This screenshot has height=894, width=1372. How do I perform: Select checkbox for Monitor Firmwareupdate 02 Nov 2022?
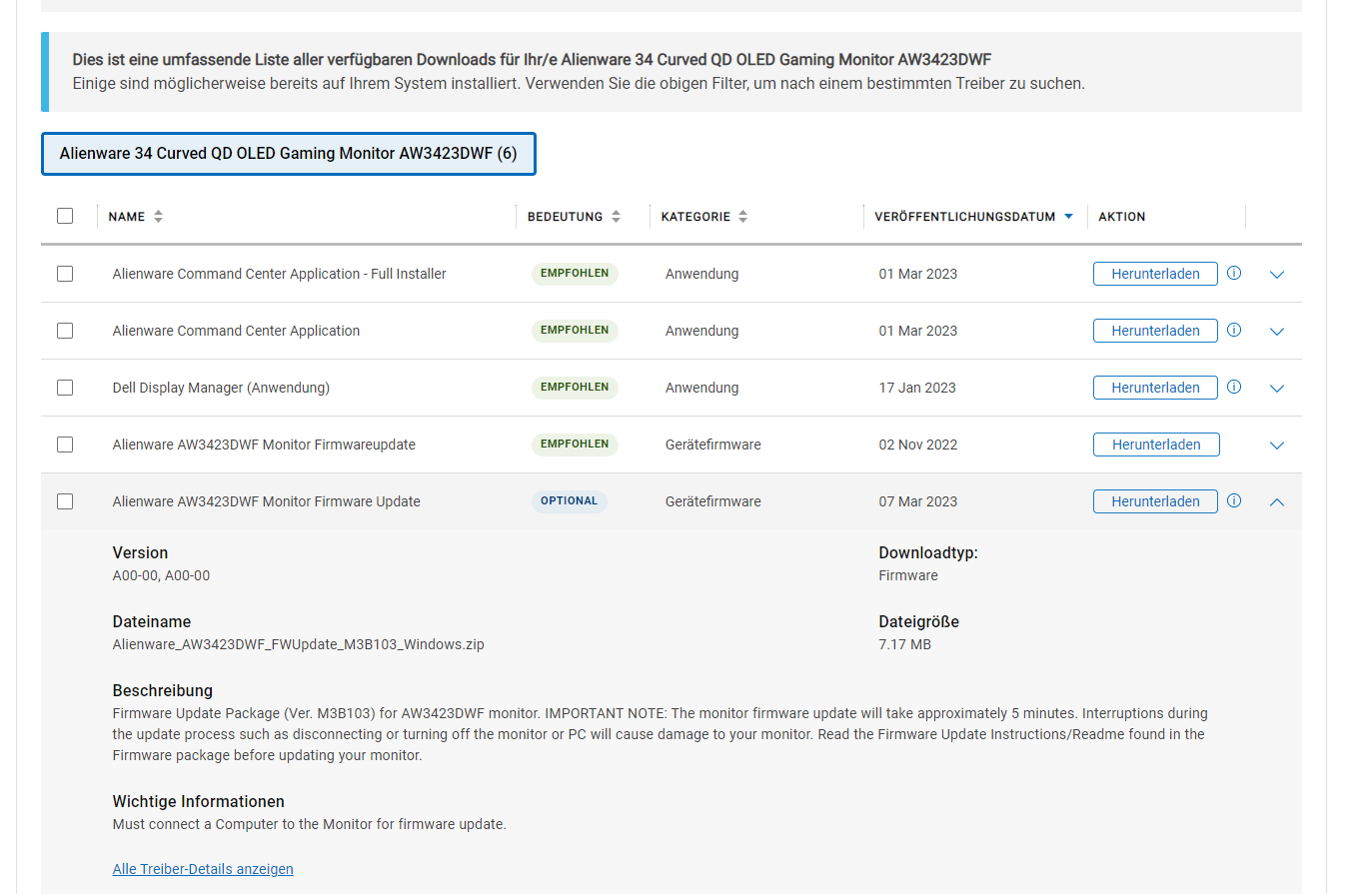coord(65,445)
